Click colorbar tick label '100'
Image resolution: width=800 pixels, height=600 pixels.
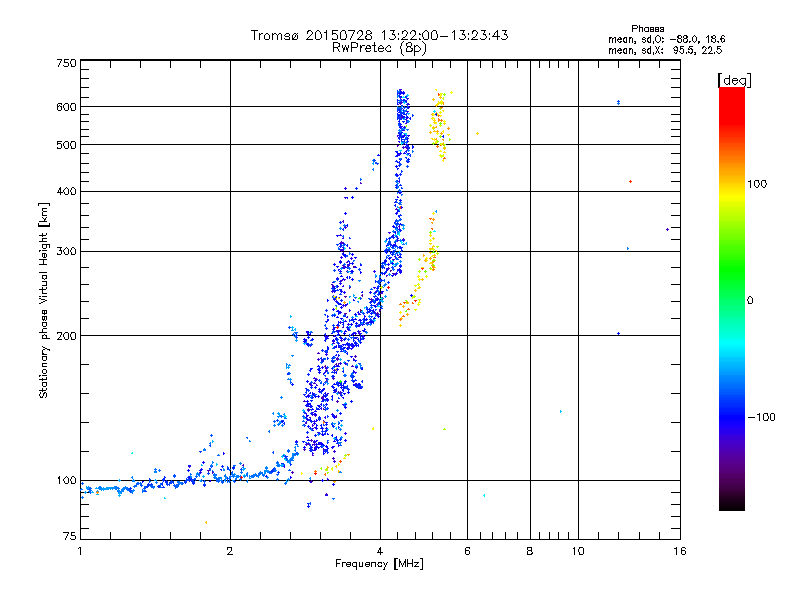coord(757,184)
